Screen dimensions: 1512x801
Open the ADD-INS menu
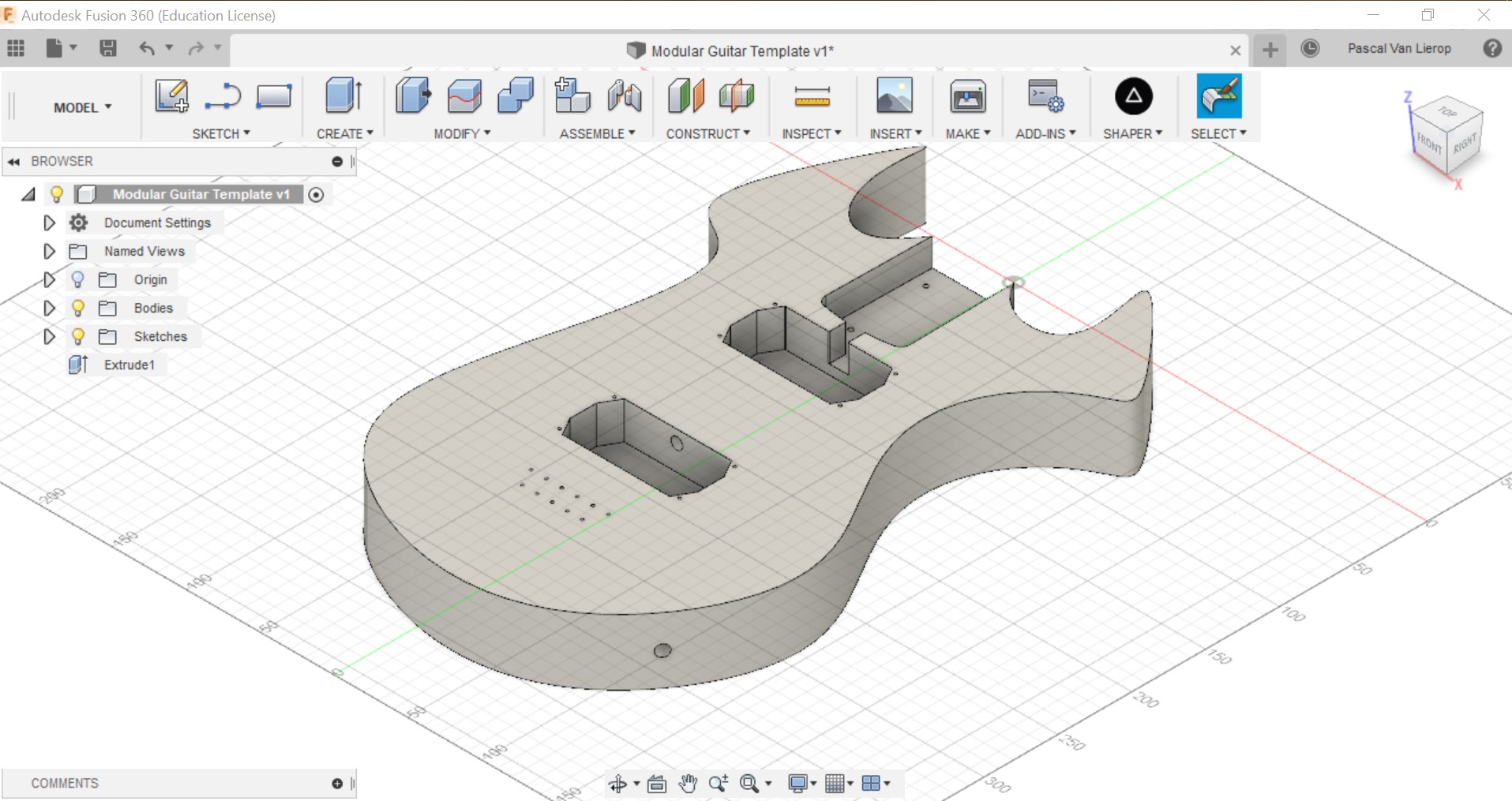[x=1045, y=133]
